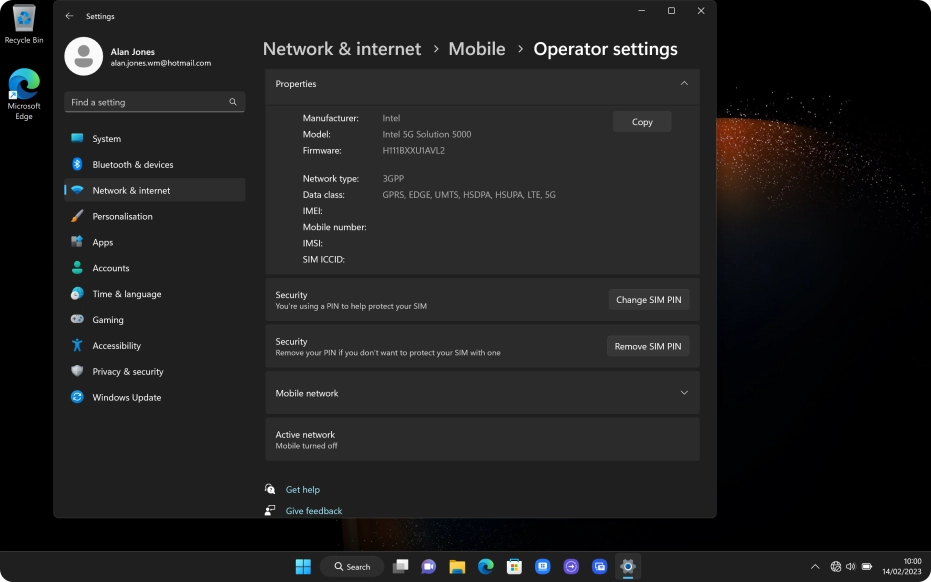Open File Explorer from the taskbar
The width and height of the screenshot is (931, 582).
[x=456, y=566]
